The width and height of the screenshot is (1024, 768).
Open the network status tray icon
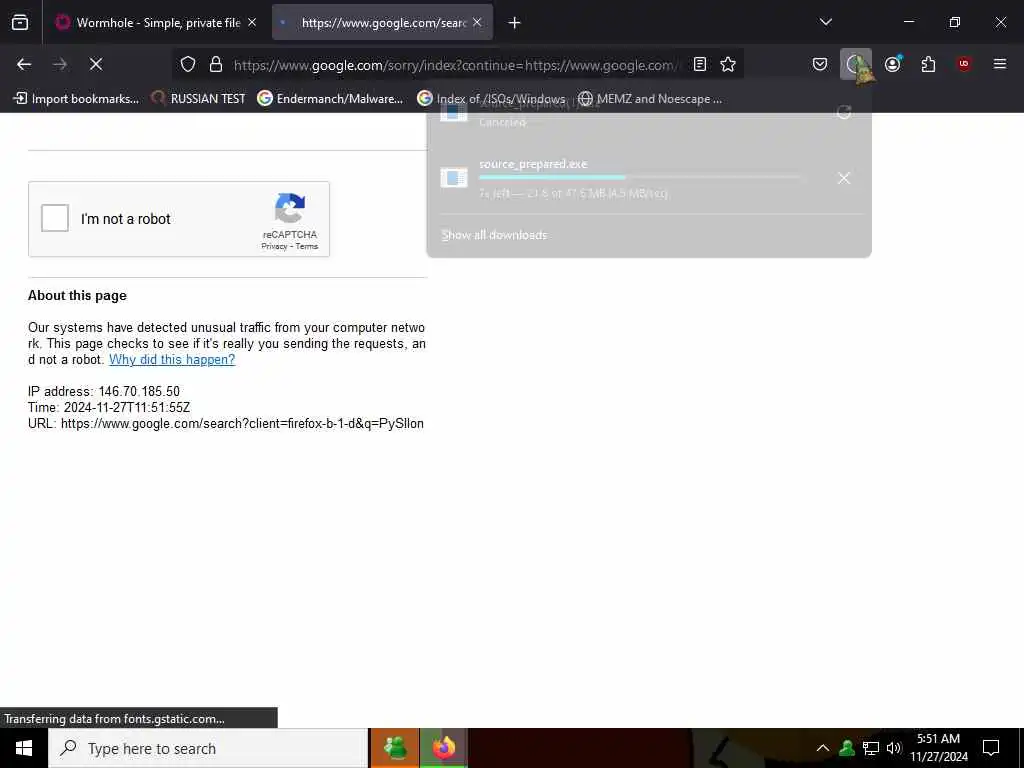(x=871, y=748)
